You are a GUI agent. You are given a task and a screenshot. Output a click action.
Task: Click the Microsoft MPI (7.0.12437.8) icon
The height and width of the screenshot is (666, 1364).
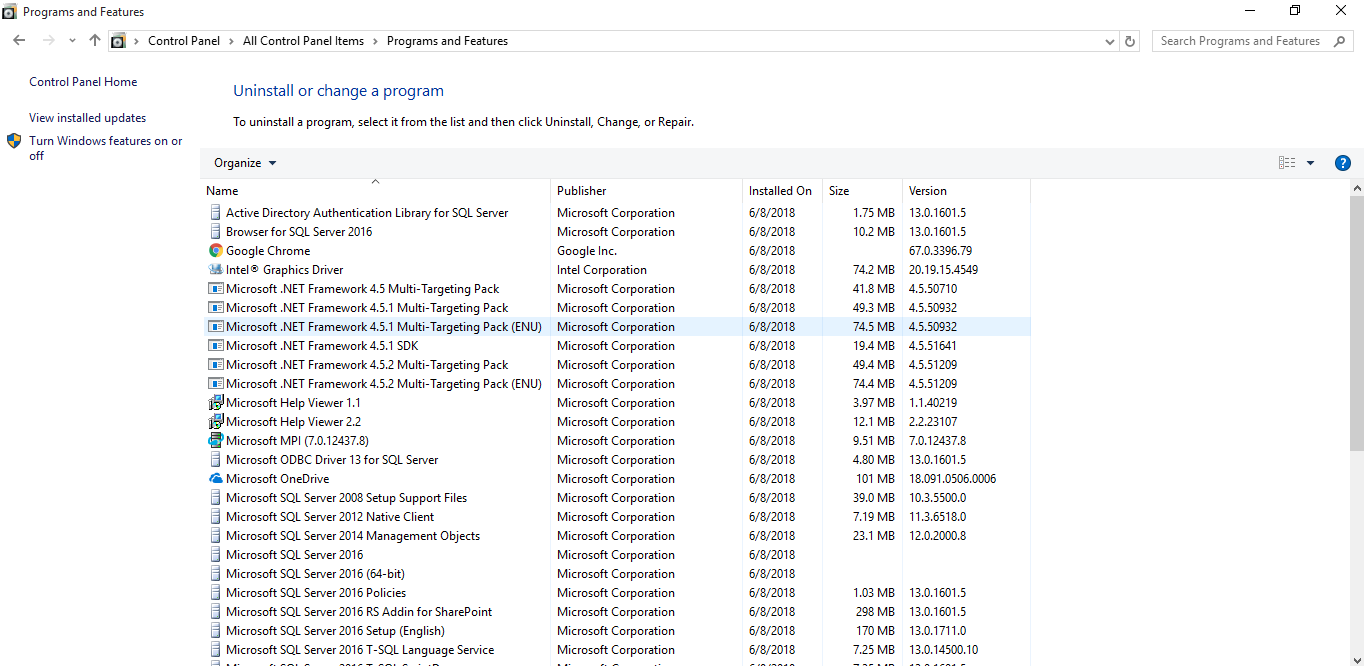pyautogui.click(x=215, y=441)
